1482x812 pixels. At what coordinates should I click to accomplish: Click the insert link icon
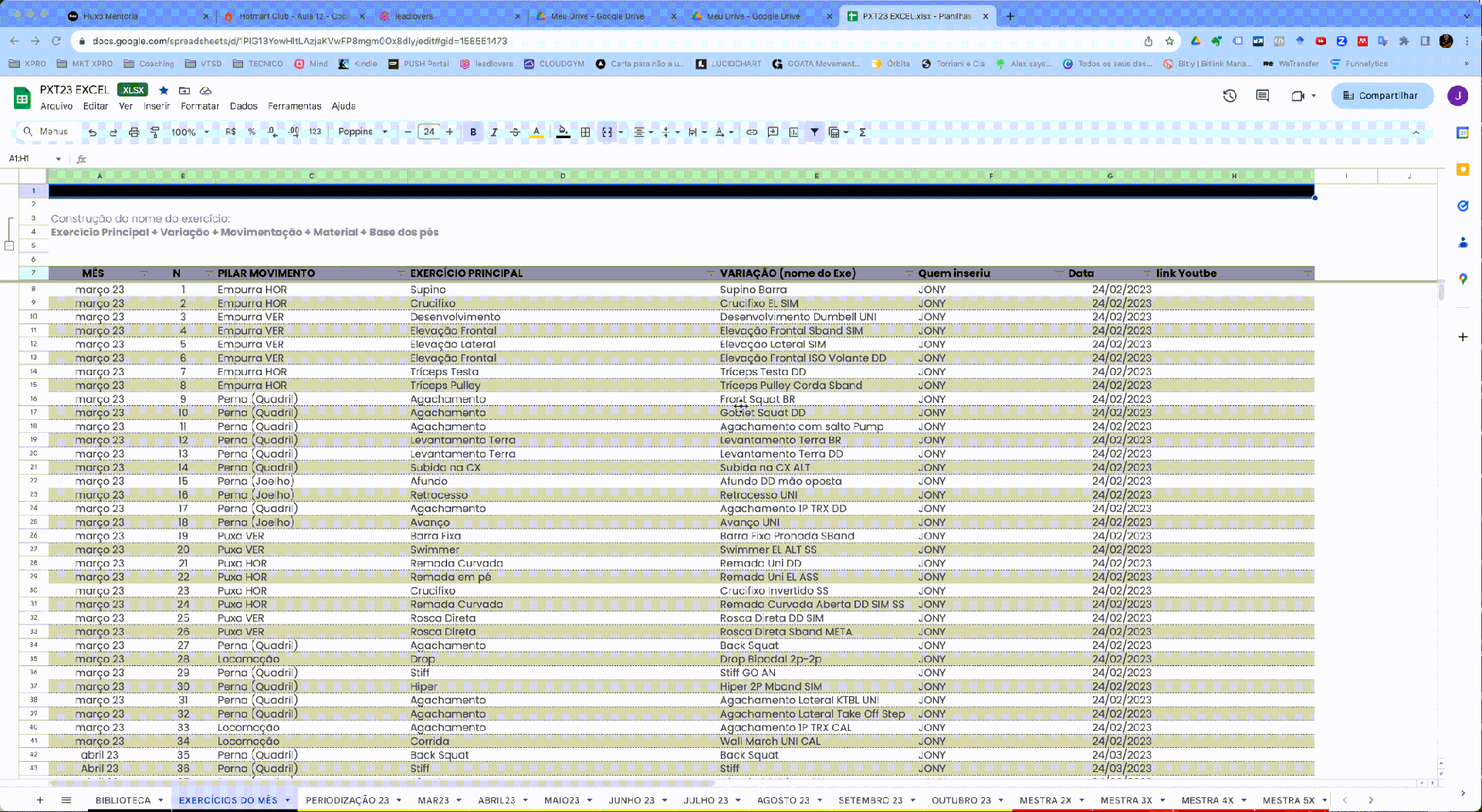point(752,132)
